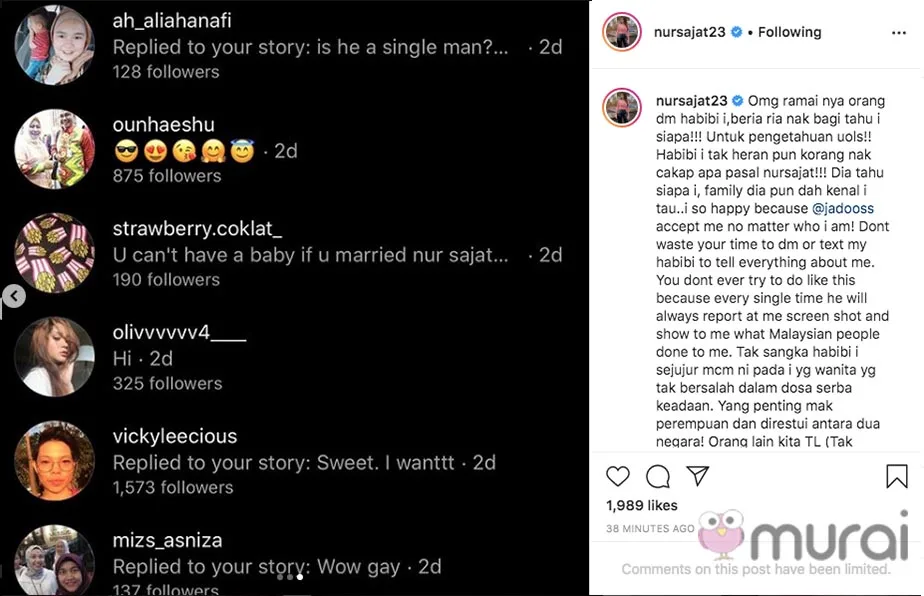The height and width of the screenshot is (596, 924).
Task: Click the carousel pagination dots
Action: [290, 577]
